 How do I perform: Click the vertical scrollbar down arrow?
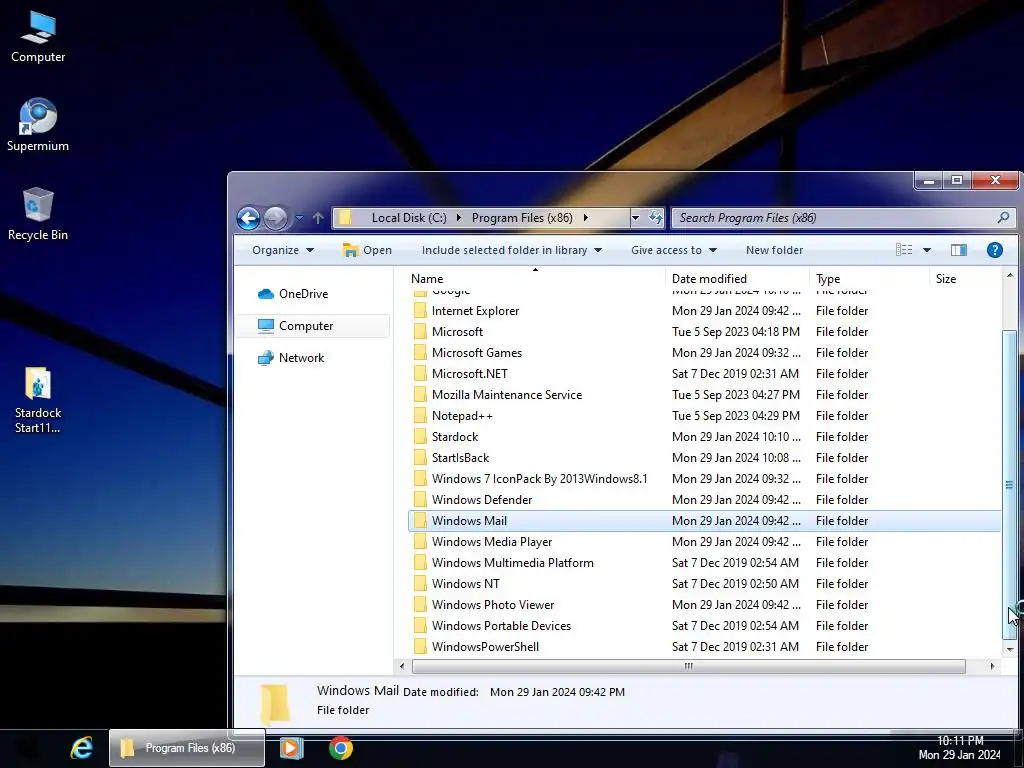click(1010, 649)
